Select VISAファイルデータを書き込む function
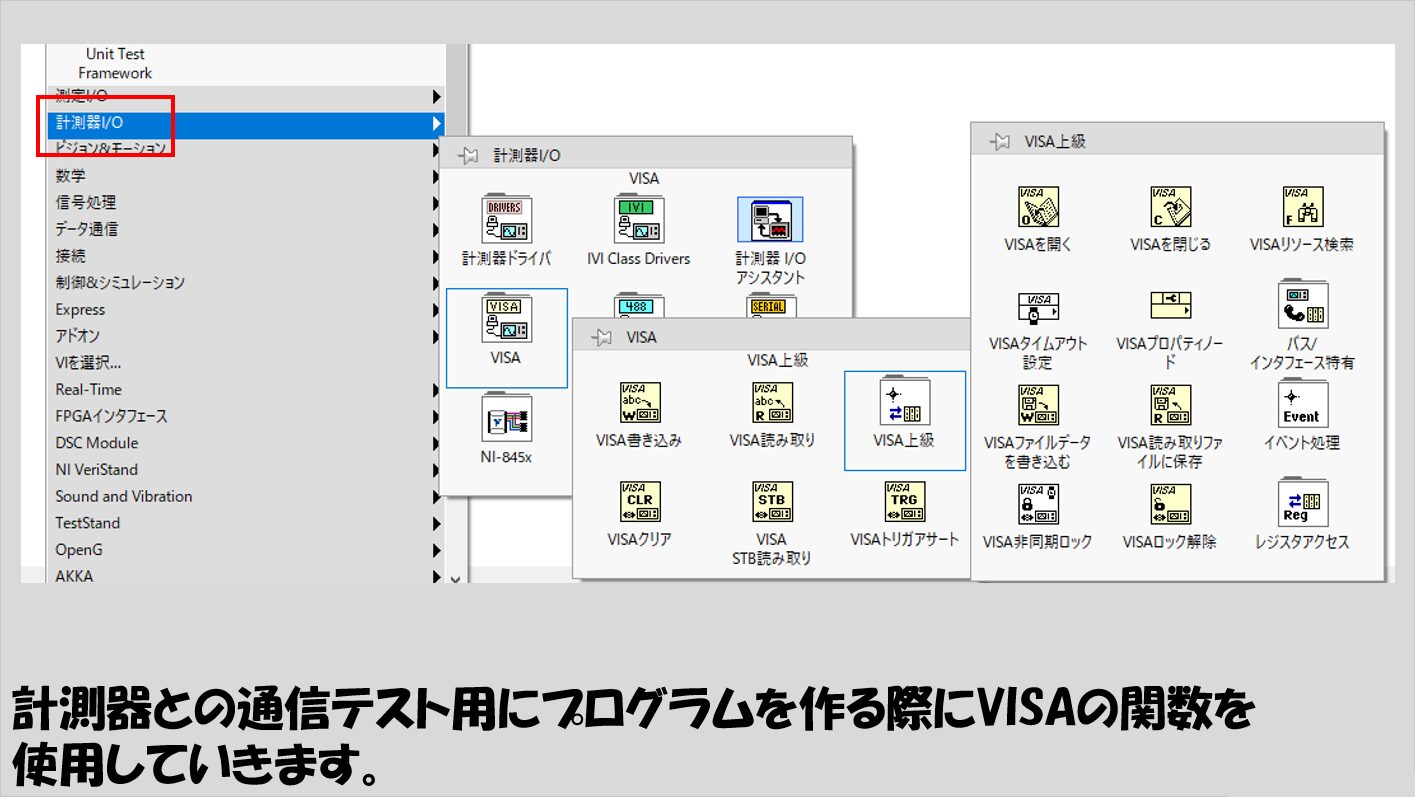 [x=1038, y=405]
